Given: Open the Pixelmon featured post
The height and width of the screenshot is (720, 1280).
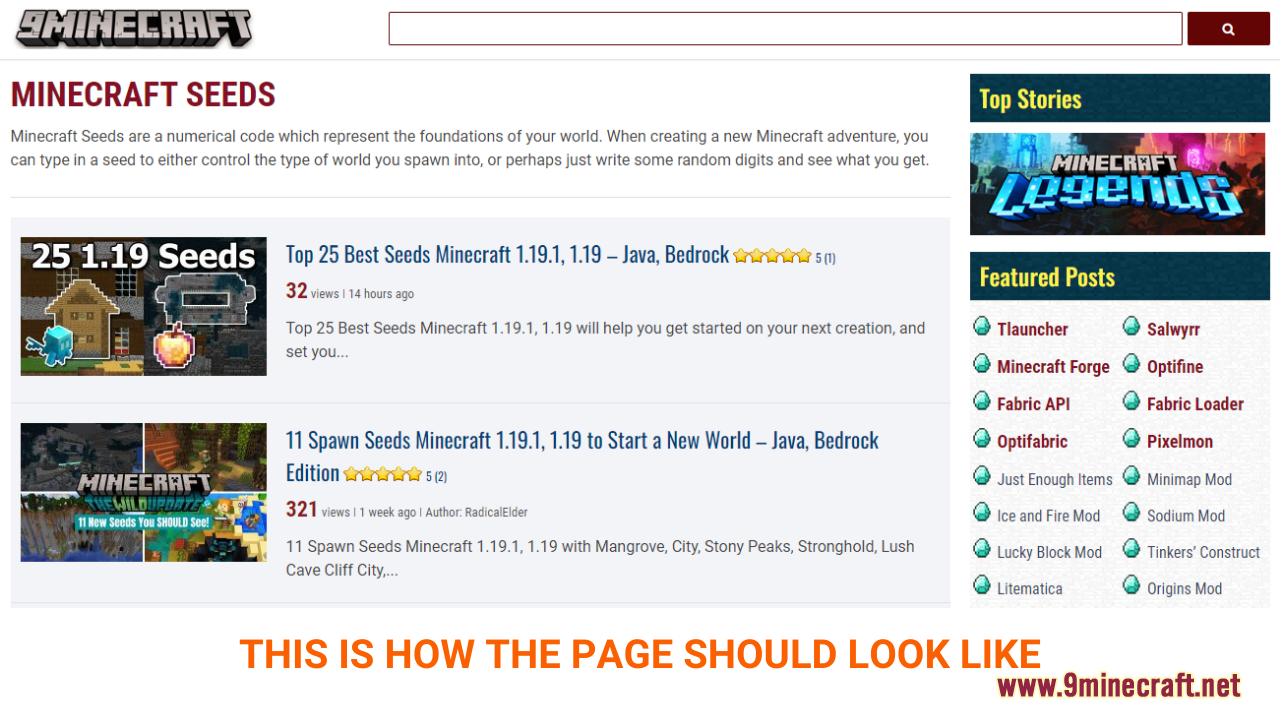Looking at the screenshot, I should (x=1180, y=442).
